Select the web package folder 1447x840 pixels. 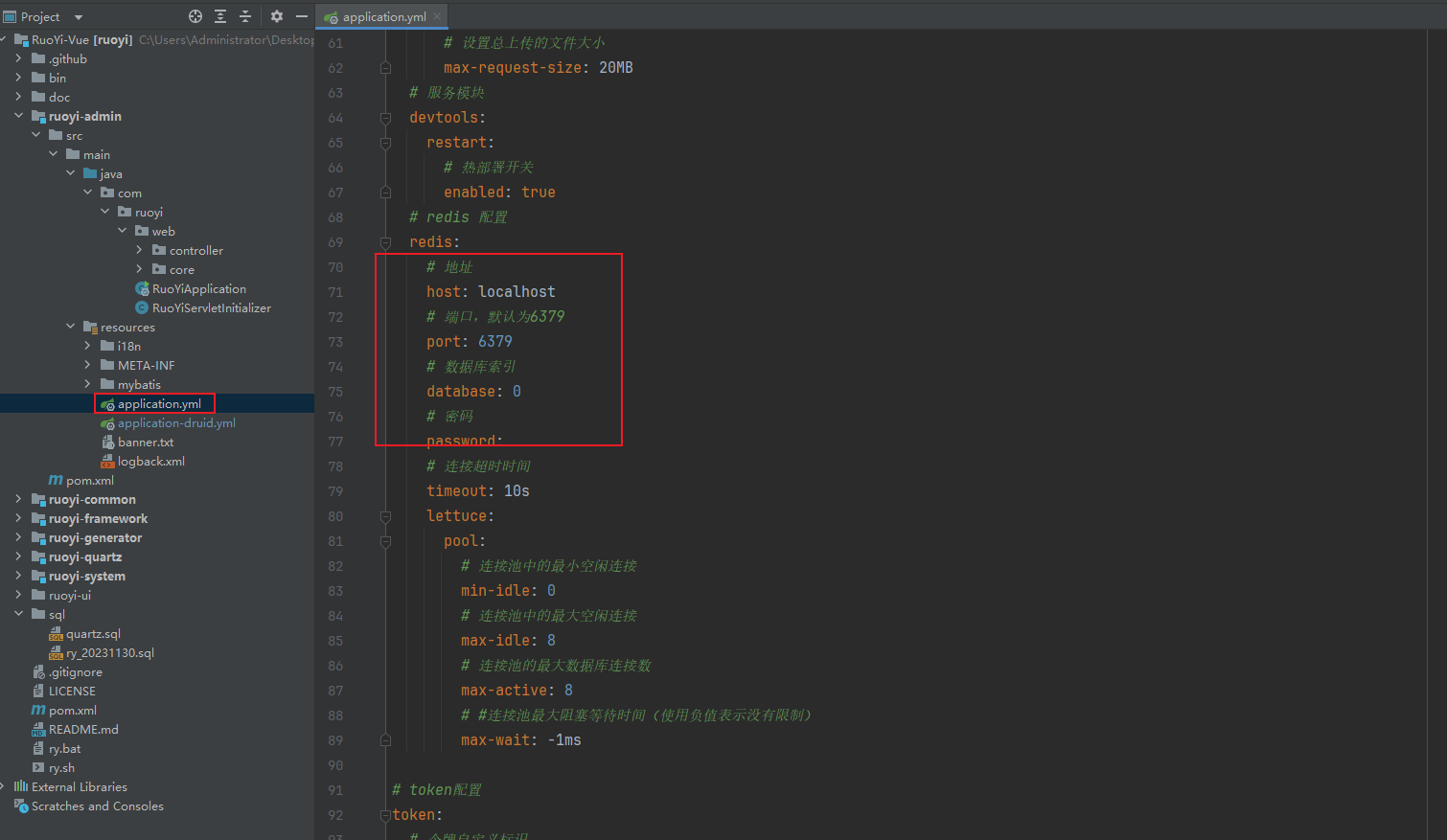163,231
